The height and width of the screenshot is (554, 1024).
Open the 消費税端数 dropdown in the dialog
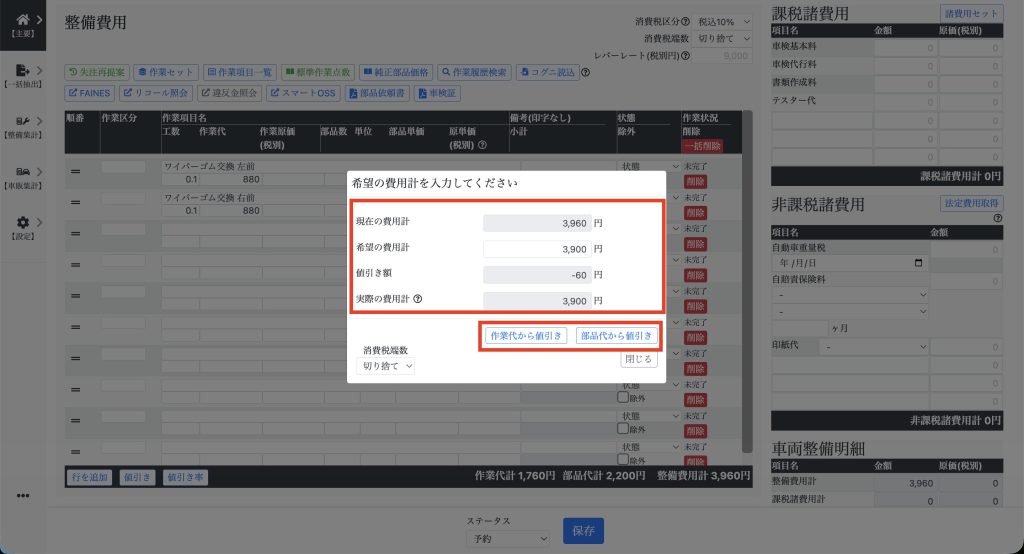tap(385, 366)
